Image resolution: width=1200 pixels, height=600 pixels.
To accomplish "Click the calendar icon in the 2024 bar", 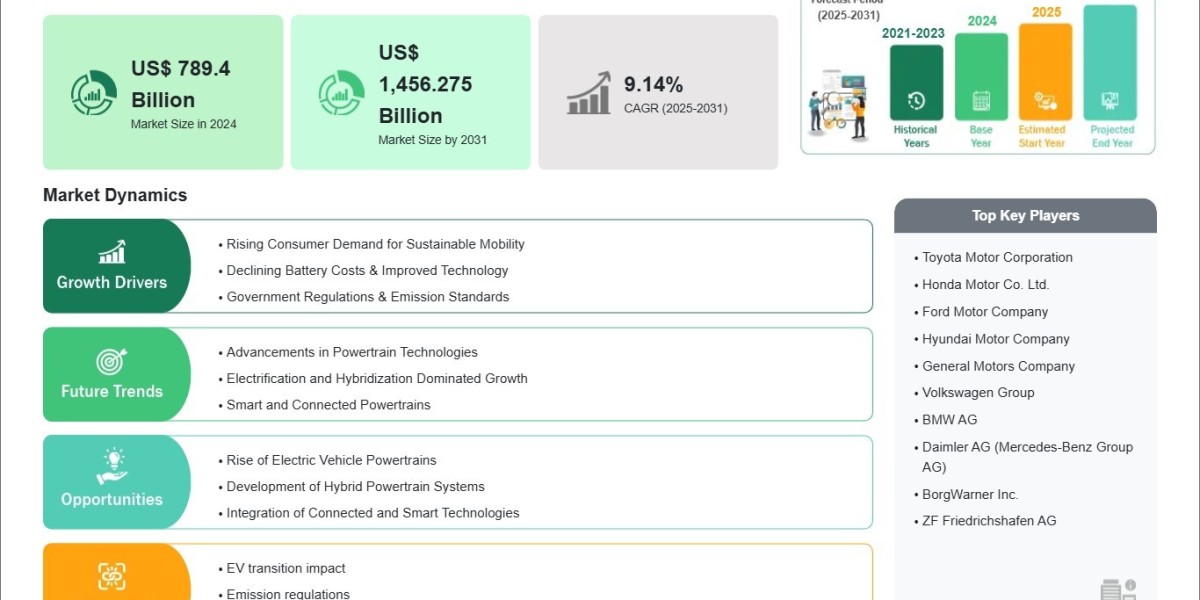I will coord(981,100).
